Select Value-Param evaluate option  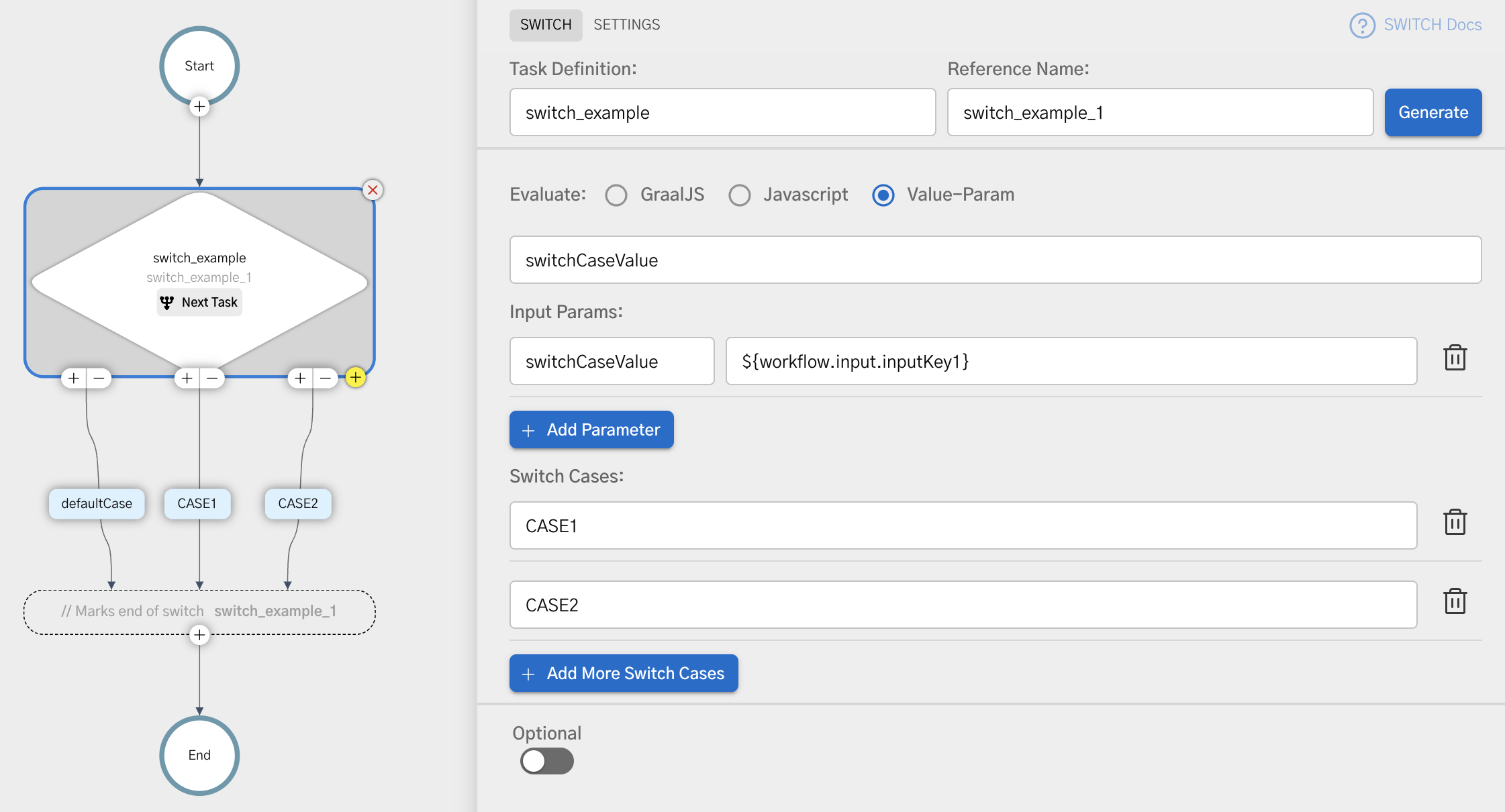[883, 195]
